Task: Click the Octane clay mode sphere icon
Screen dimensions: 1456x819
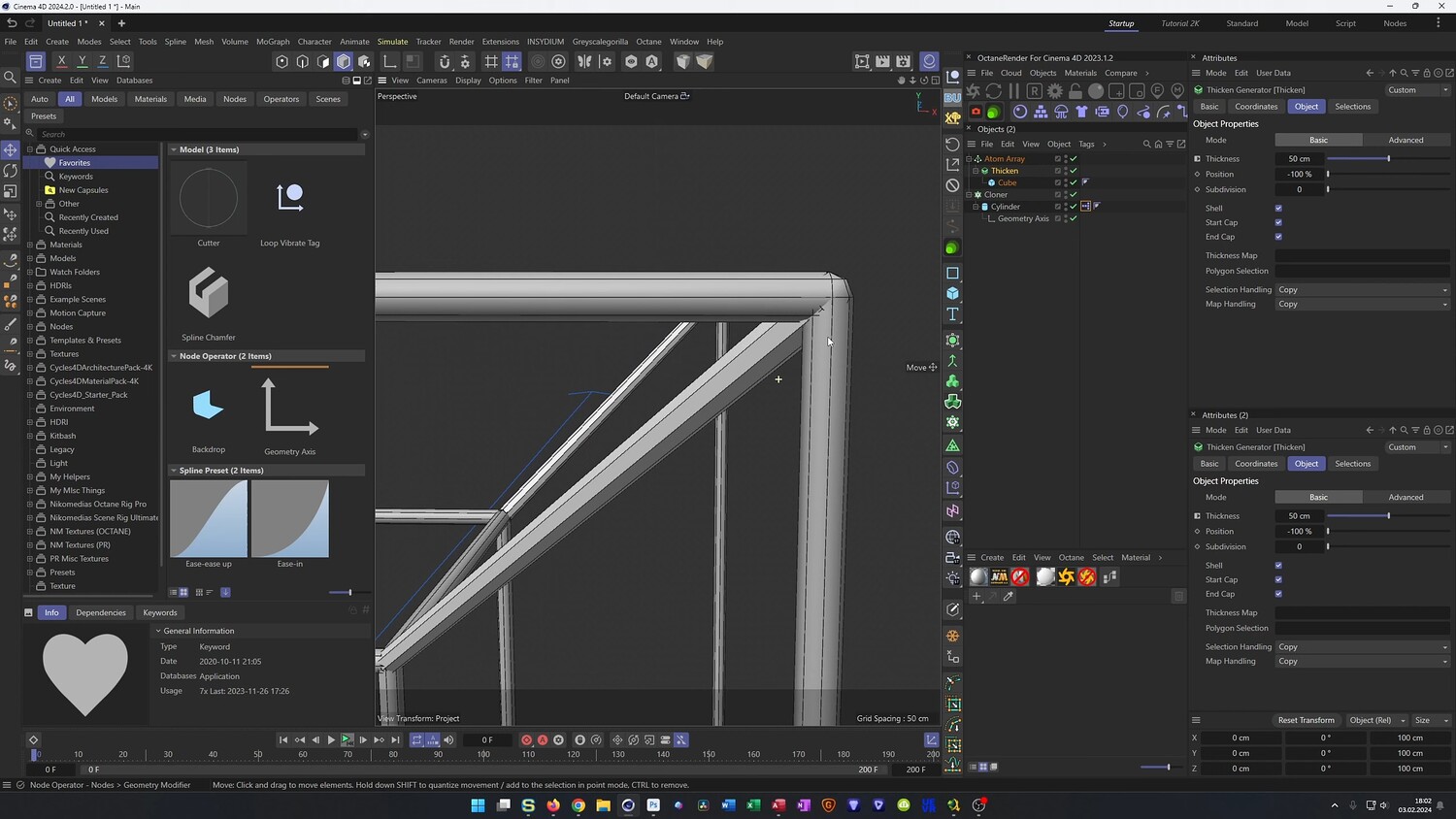Action: pos(1096,90)
